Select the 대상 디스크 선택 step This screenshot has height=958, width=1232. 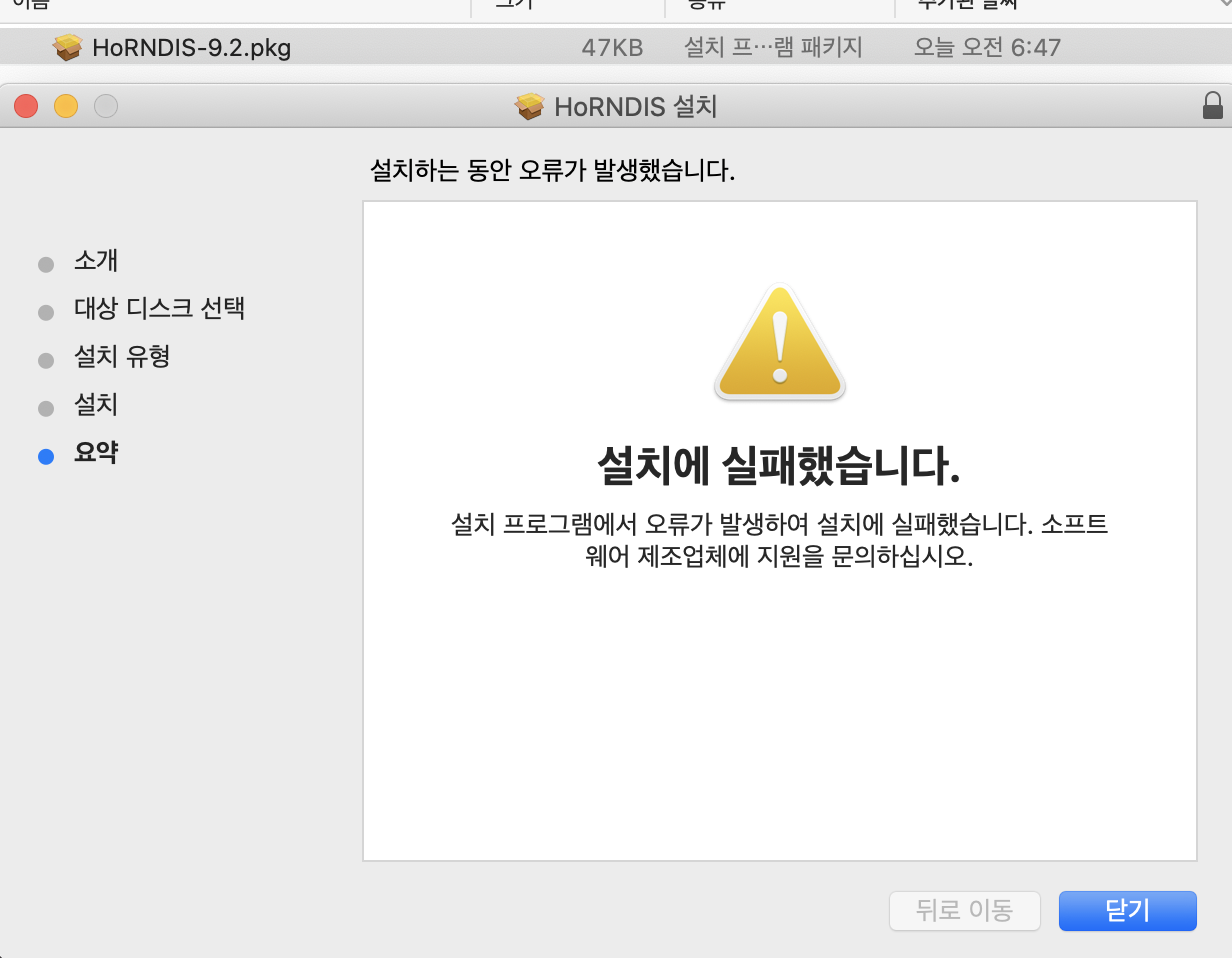click(x=159, y=308)
